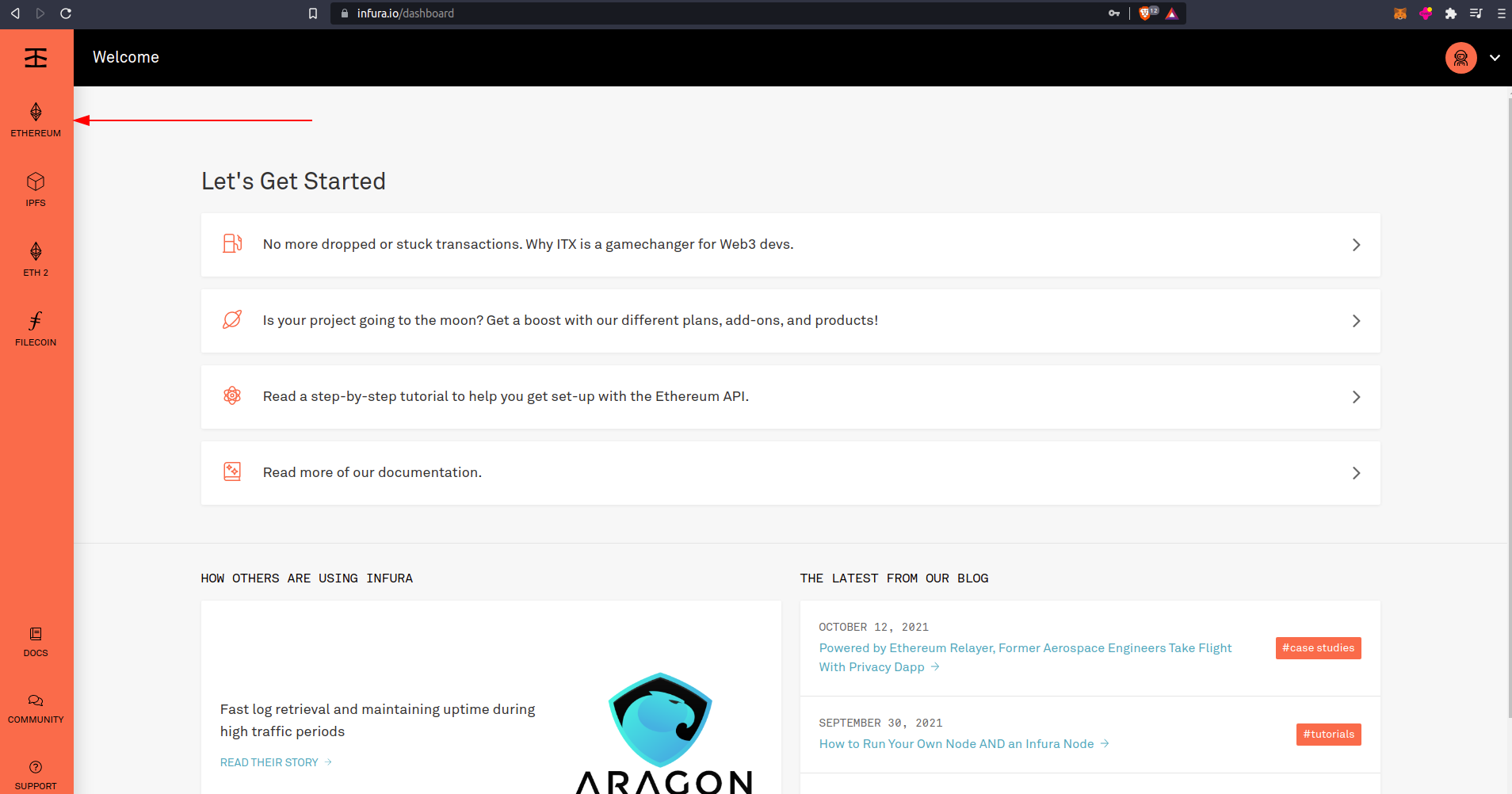The height and width of the screenshot is (794, 1512).
Task: Click the Brave Rewards triangle icon
Action: coord(1172,13)
